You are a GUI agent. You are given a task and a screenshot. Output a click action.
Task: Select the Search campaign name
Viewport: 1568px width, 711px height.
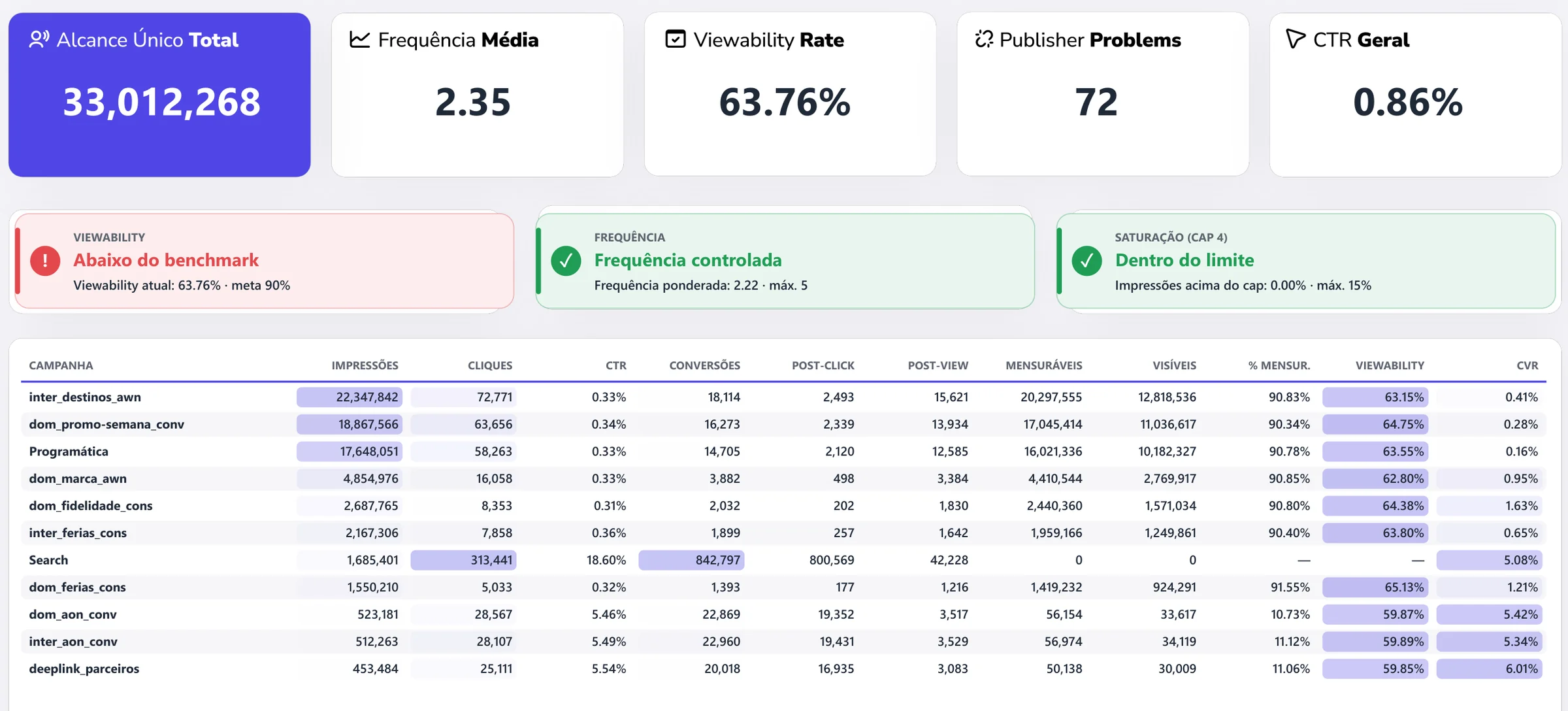coord(48,560)
